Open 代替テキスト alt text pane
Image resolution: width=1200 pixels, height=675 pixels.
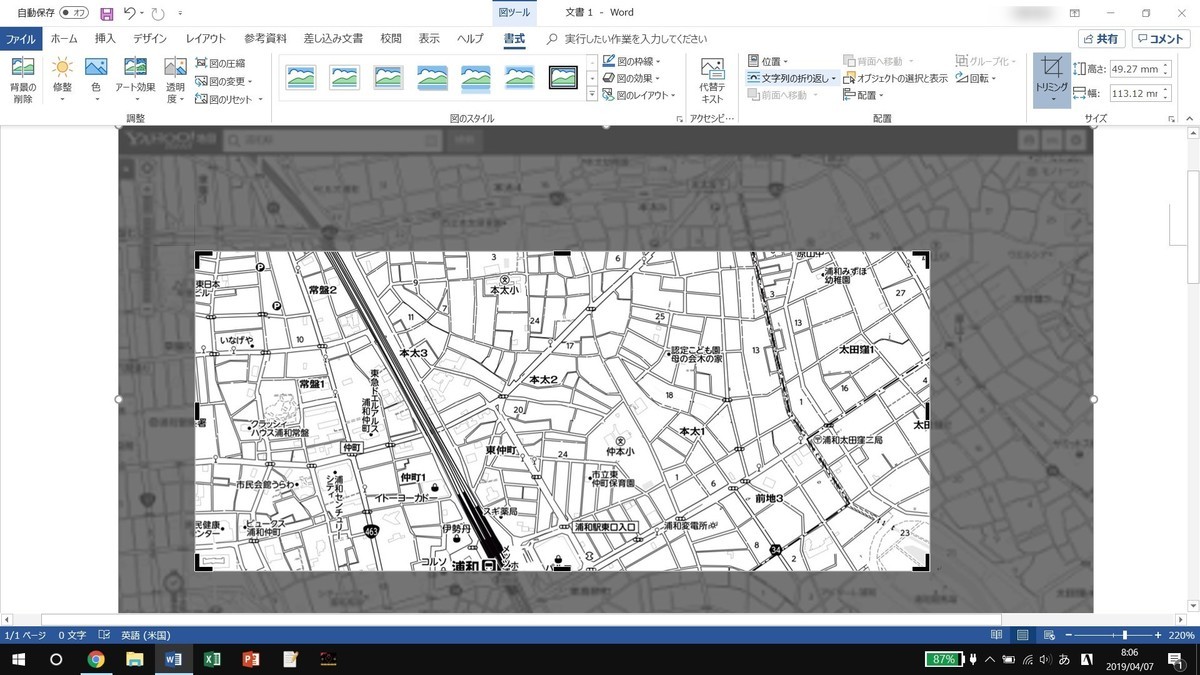point(712,81)
